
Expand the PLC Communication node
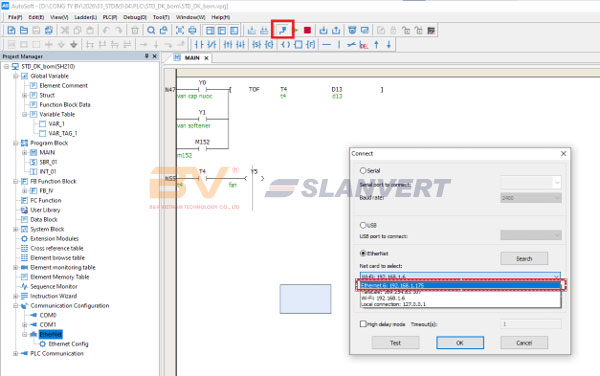click(16, 353)
